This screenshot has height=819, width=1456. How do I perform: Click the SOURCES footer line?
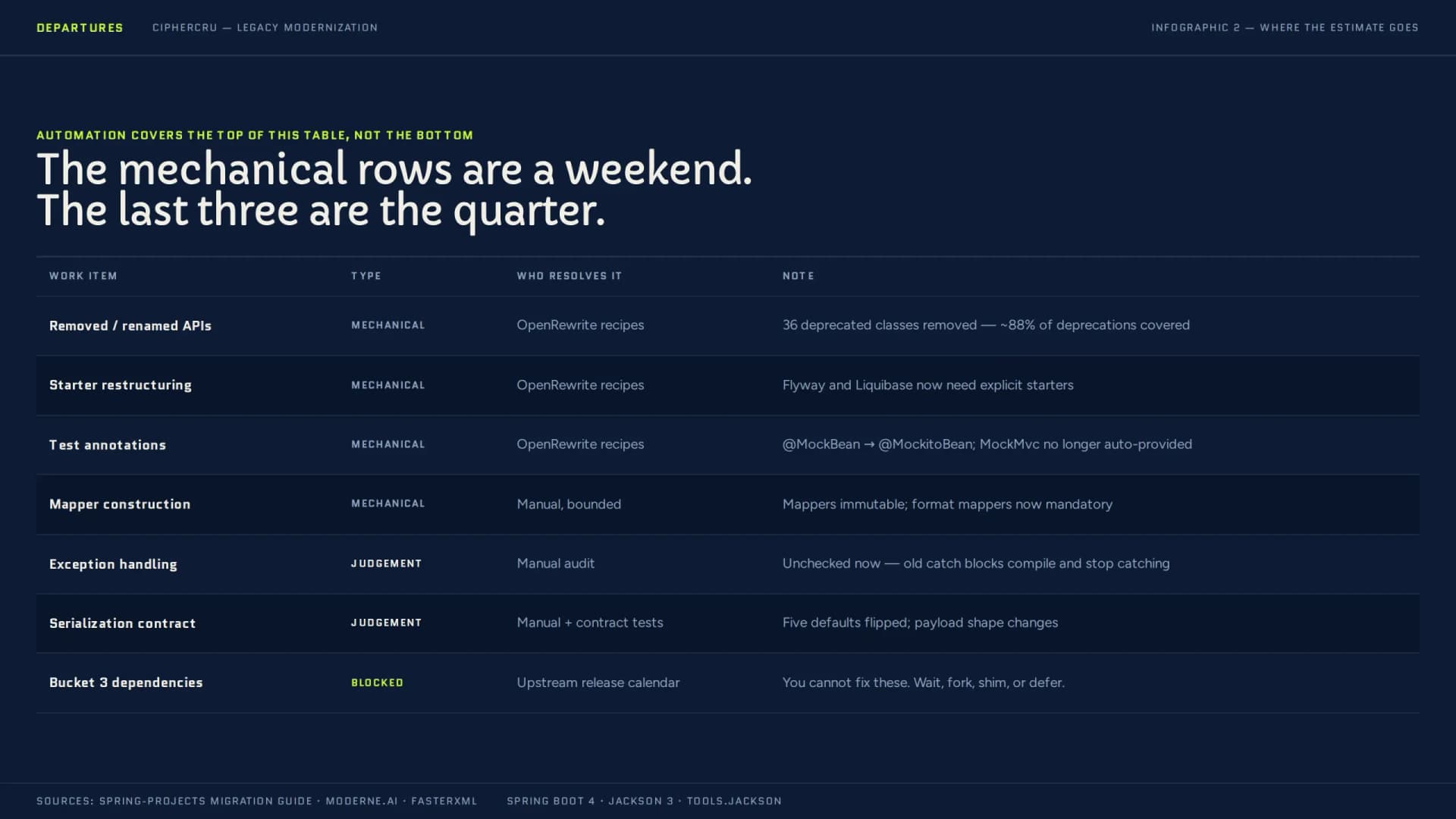[257, 802]
